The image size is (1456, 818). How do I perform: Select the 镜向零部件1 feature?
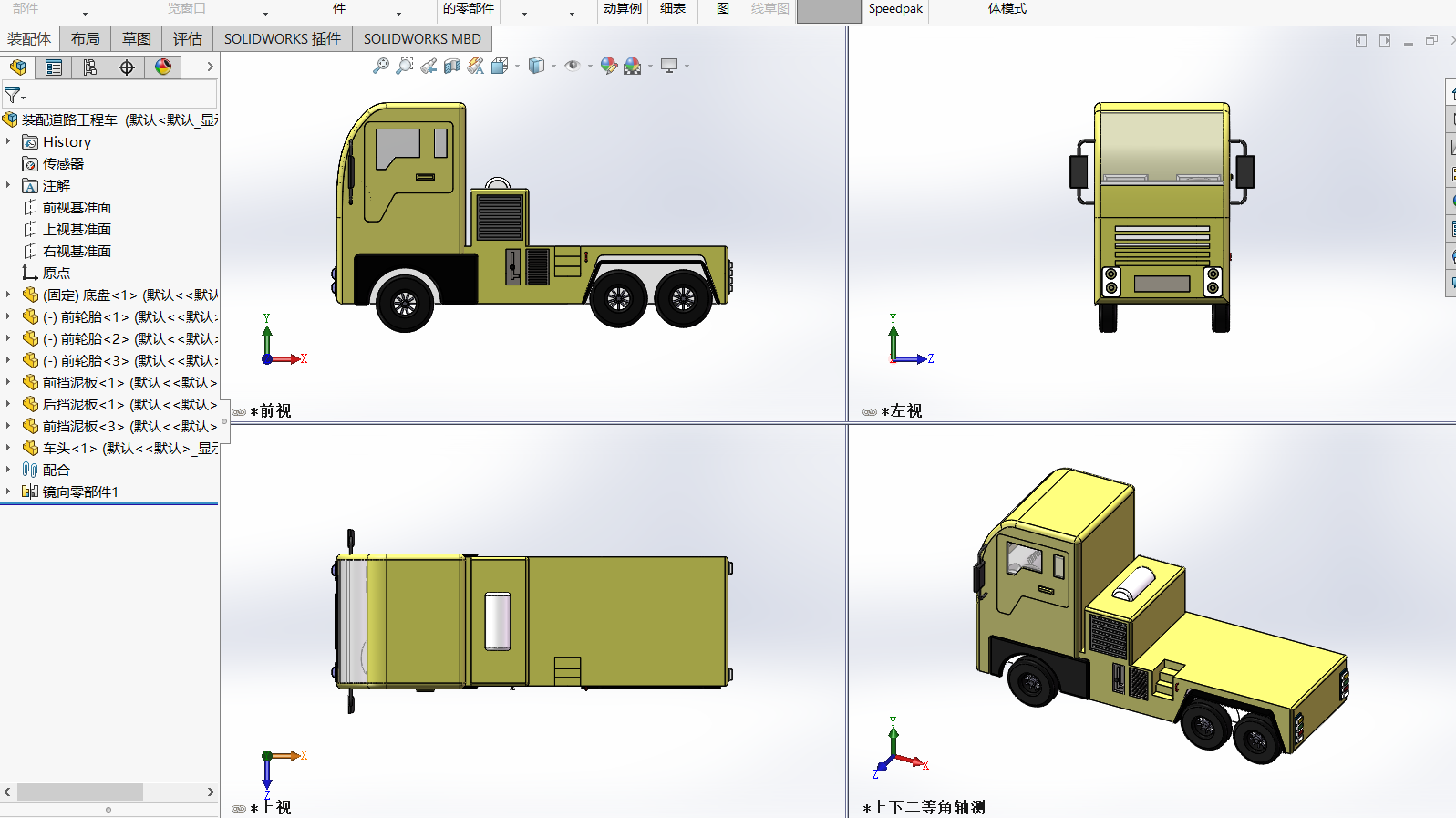[x=80, y=492]
